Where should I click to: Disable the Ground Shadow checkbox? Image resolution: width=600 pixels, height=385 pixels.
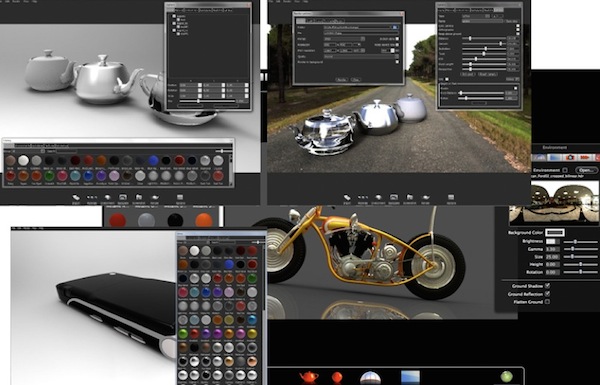point(547,286)
